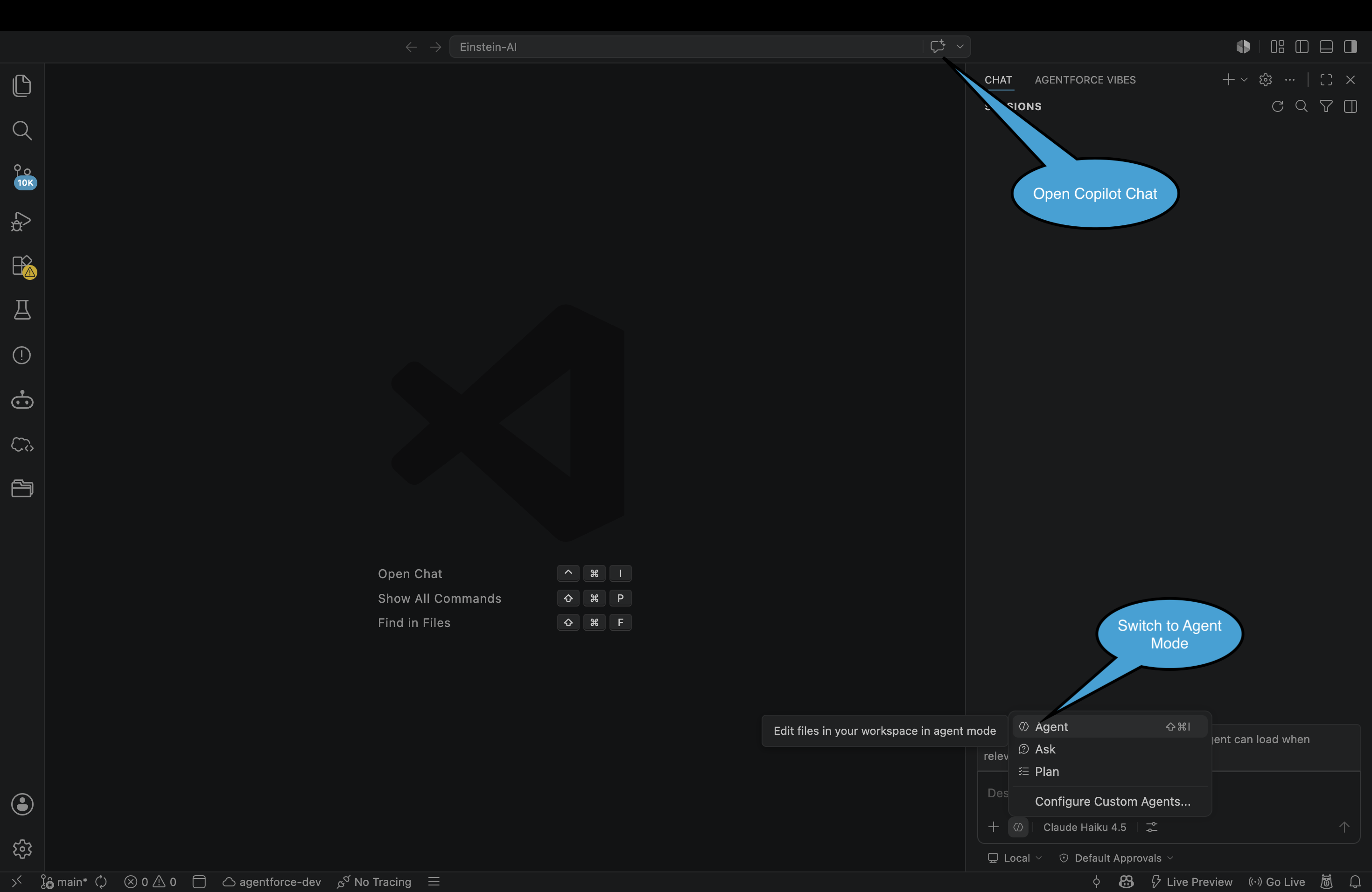Click Go Live in status bar
This screenshot has width=1372, height=892.
coord(1277,882)
